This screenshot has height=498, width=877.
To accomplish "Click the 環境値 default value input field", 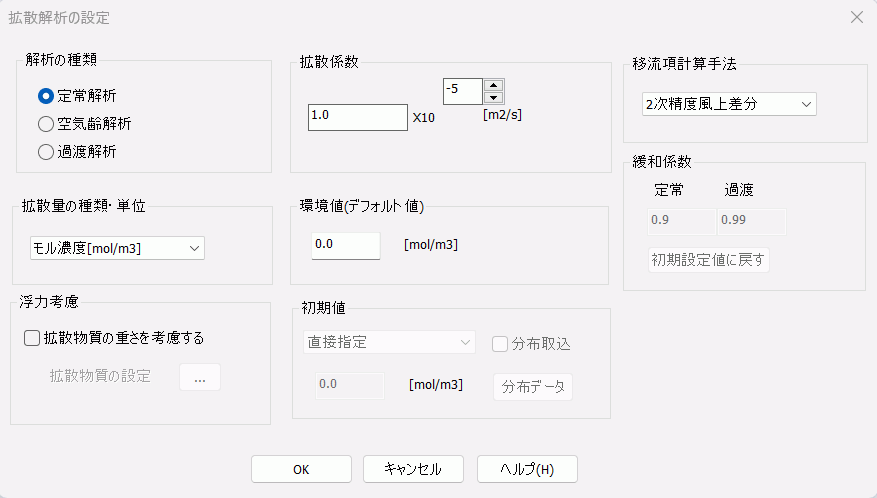I will coord(345,245).
